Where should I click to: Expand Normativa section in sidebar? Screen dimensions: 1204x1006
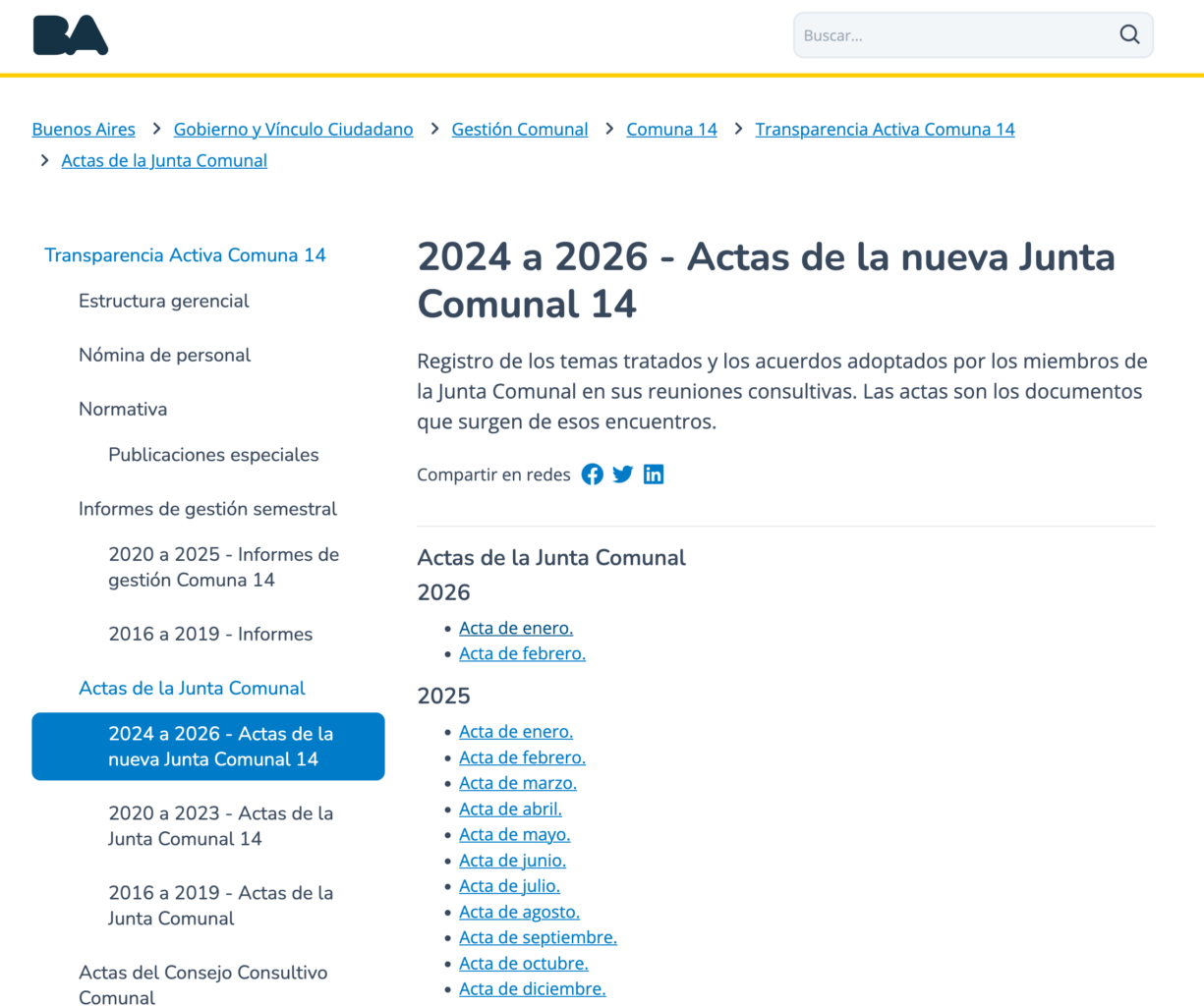[123, 410]
